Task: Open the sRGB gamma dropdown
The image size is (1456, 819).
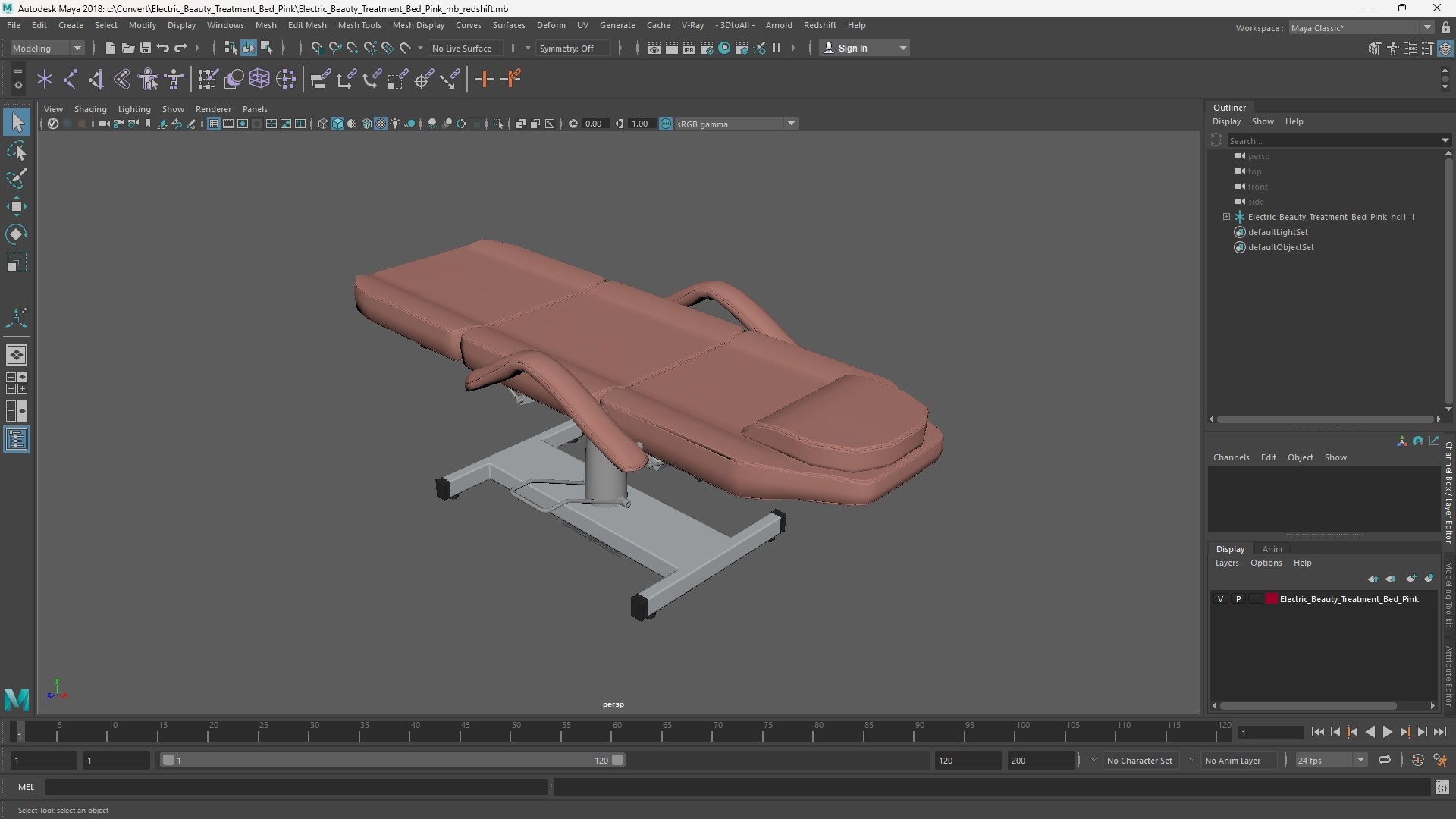Action: tap(735, 124)
